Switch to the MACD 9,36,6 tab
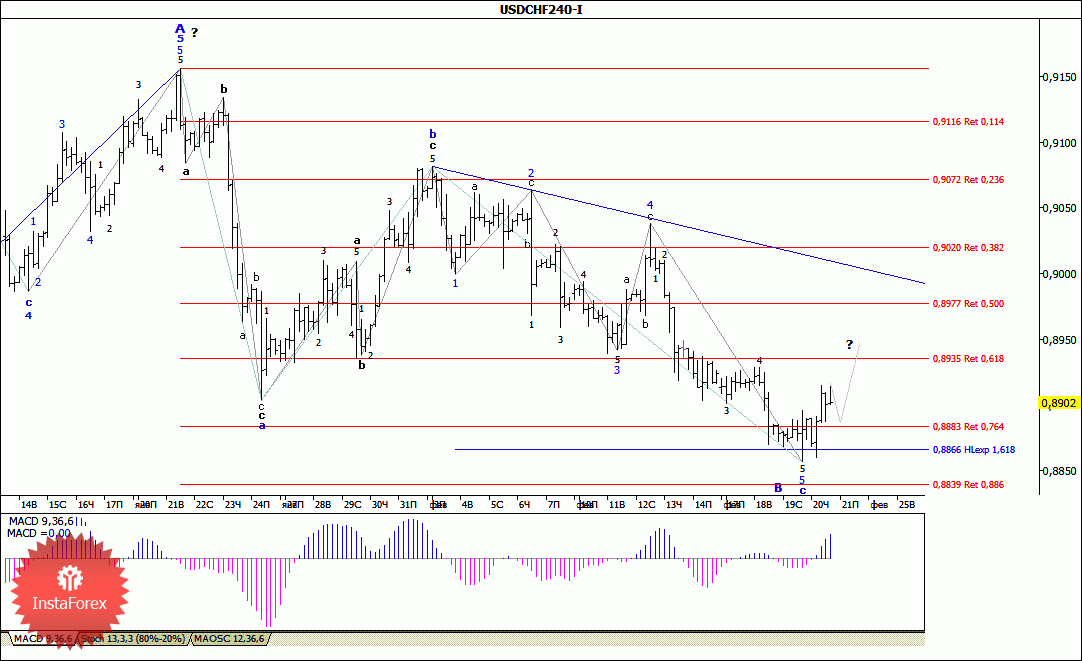The width and height of the screenshot is (1082, 661). (x=43, y=639)
